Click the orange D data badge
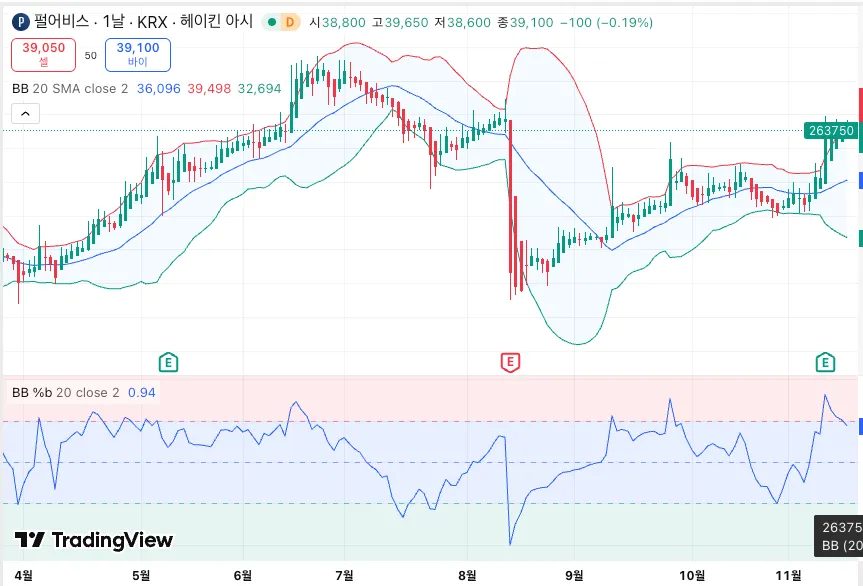The width and height of the screenshot is (863, 586). coord(290,21)
